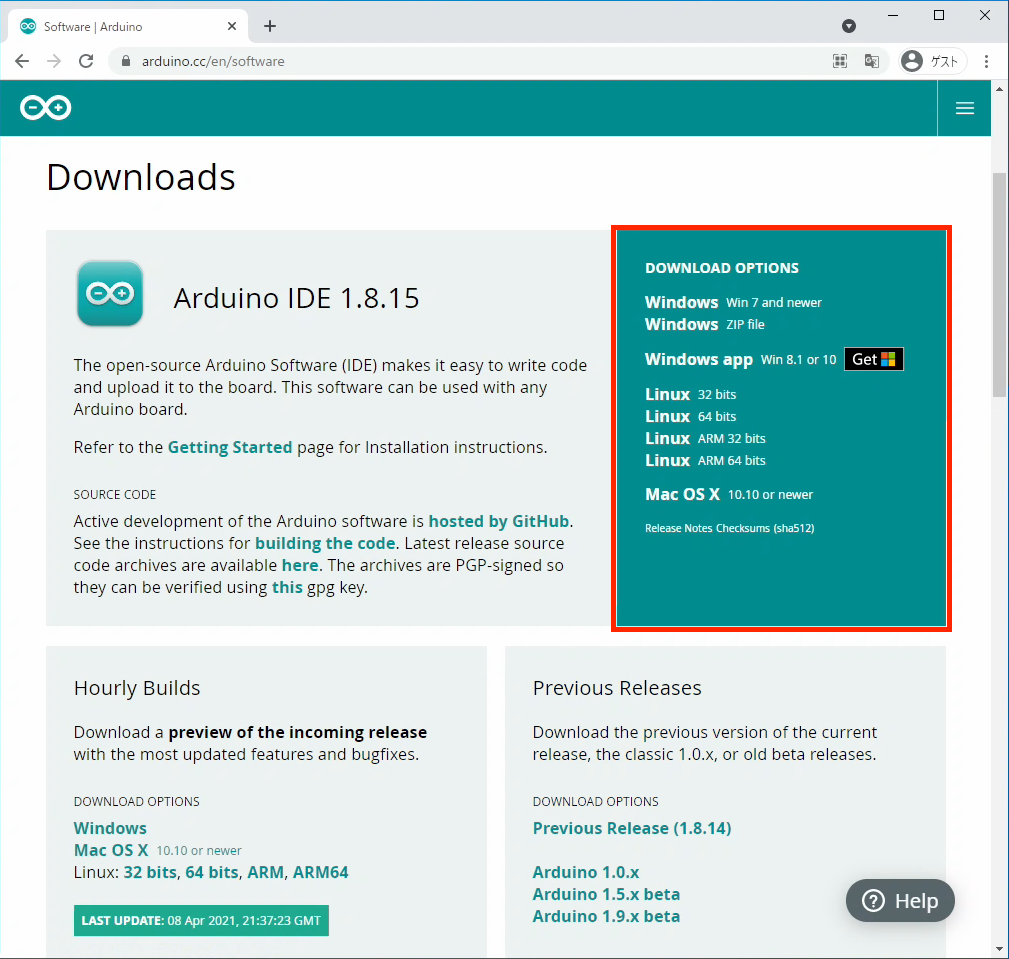This screenshot has height=959, width=1009.
Task: Click the SOURCE CODE label
Action: coord(115,494)
